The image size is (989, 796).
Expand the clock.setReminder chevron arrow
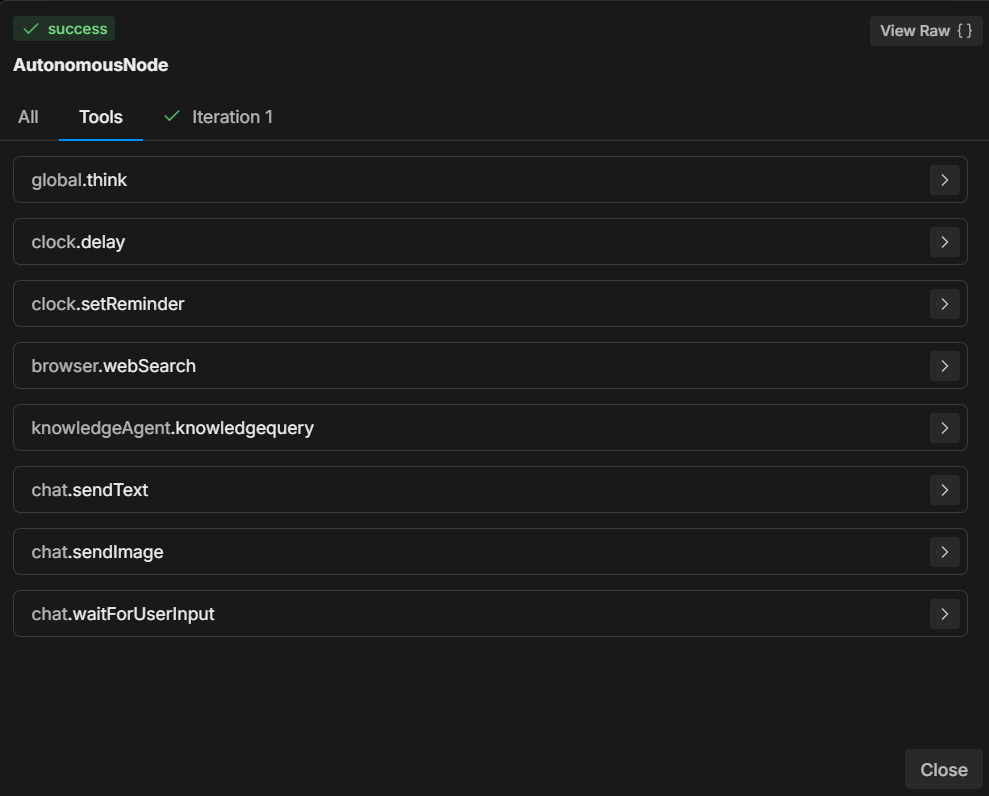944,304
